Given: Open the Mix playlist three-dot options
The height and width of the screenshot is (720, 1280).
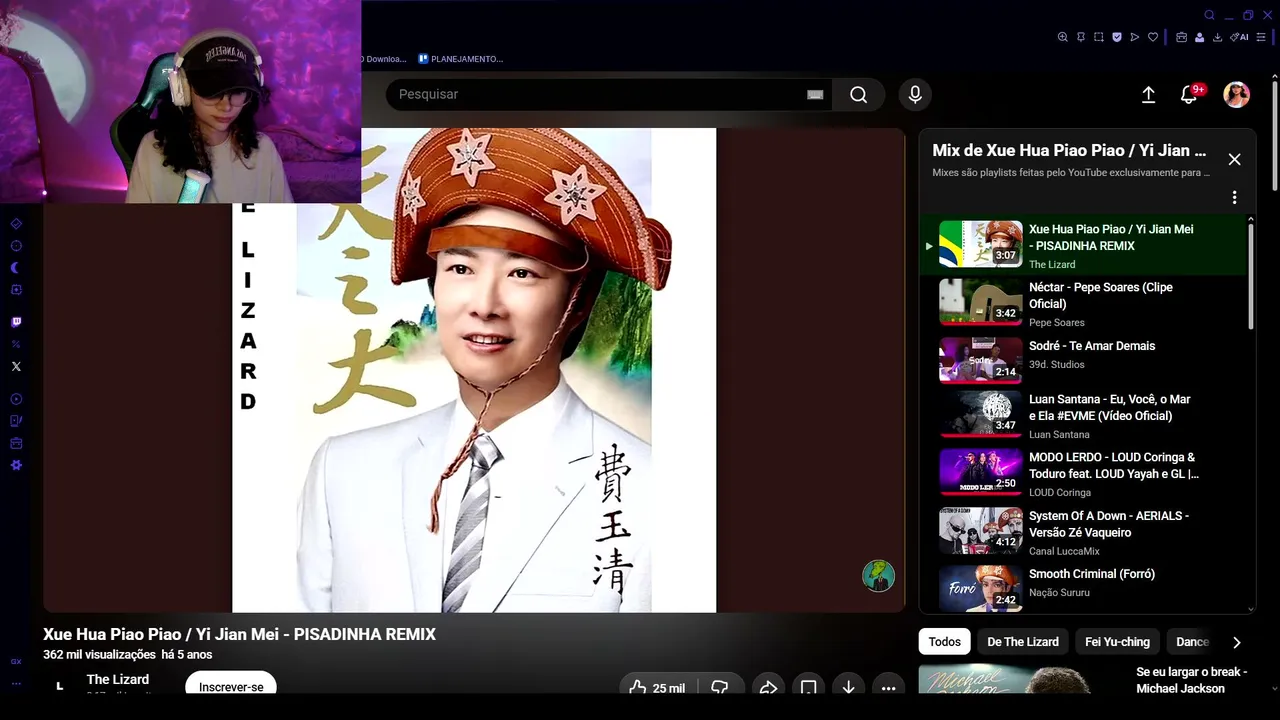Looking at the screenshot, I should coord(1234,197).
